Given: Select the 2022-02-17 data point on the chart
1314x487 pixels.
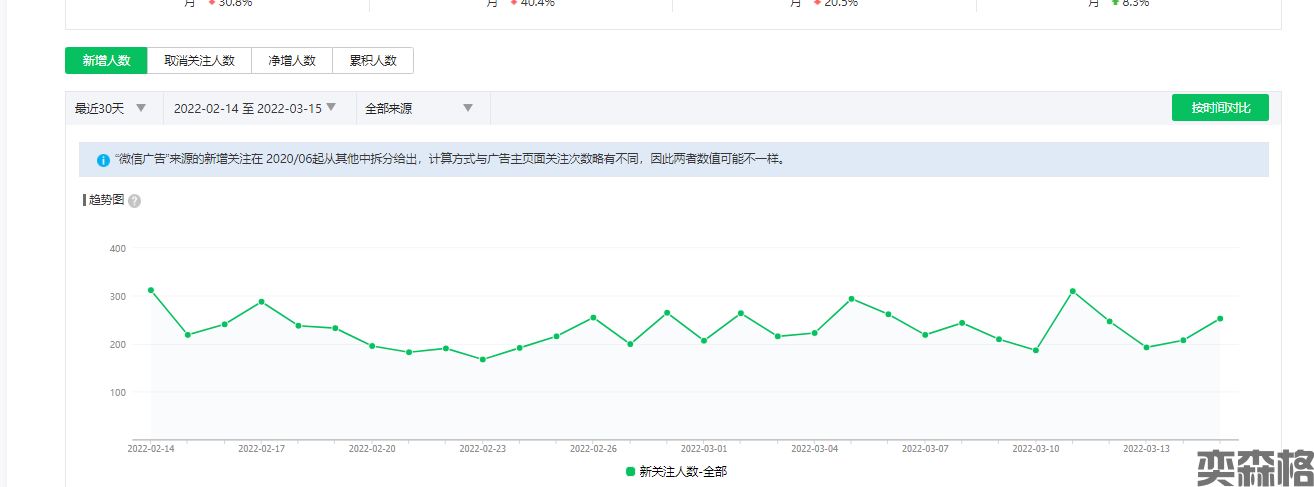Looking at the screenshot, I should (262, 301).
